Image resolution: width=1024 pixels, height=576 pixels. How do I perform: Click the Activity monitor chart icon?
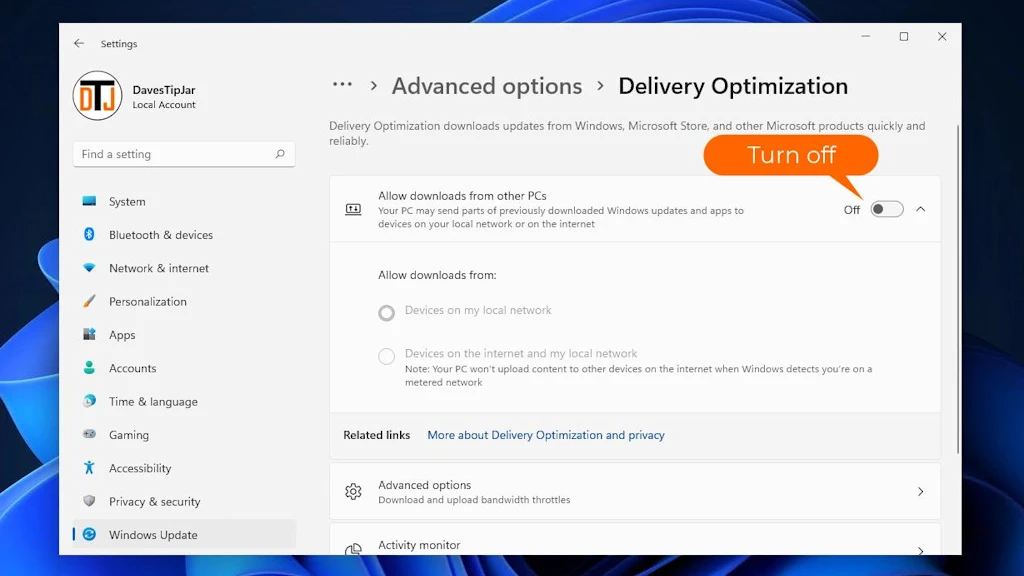pyautogui.click(x=353, y=550)
